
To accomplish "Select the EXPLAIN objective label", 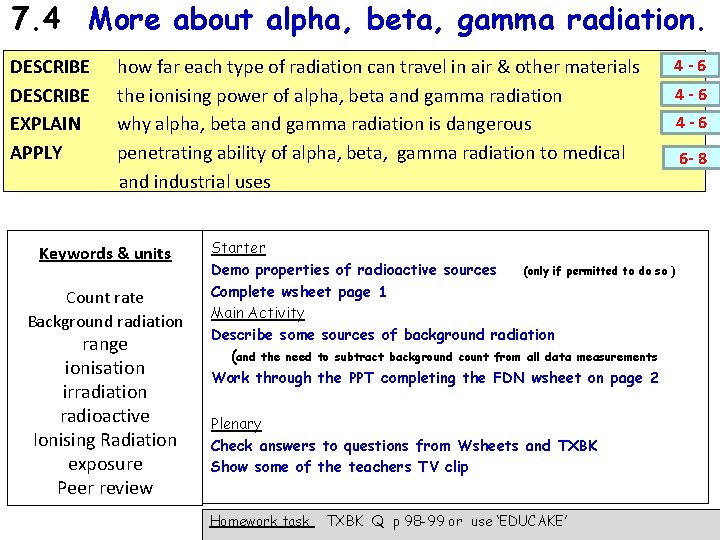I will point(45,124).
